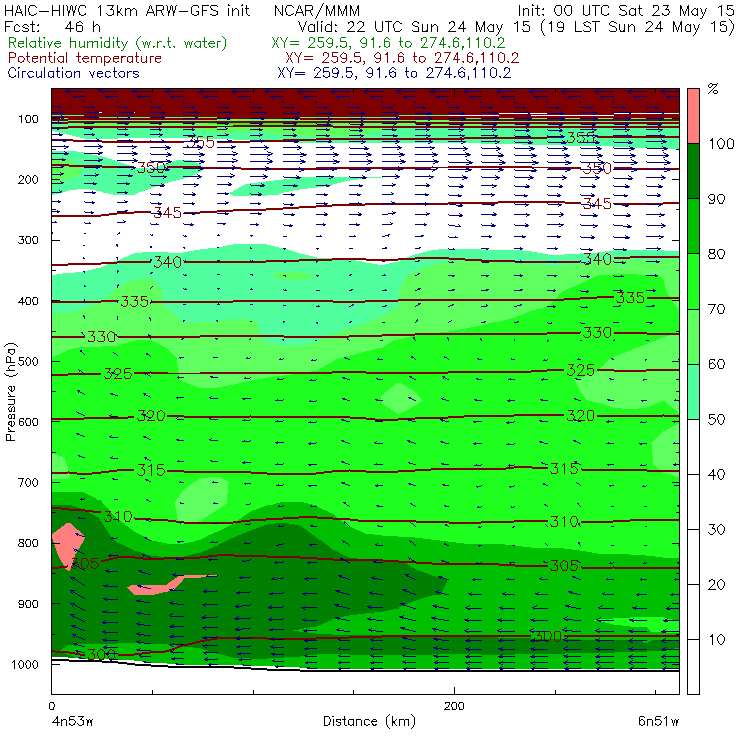The height and width of the screenshot is (740, 740).
Task: Select the 'NCAR/MMM' header text
Action: (317, 10)
